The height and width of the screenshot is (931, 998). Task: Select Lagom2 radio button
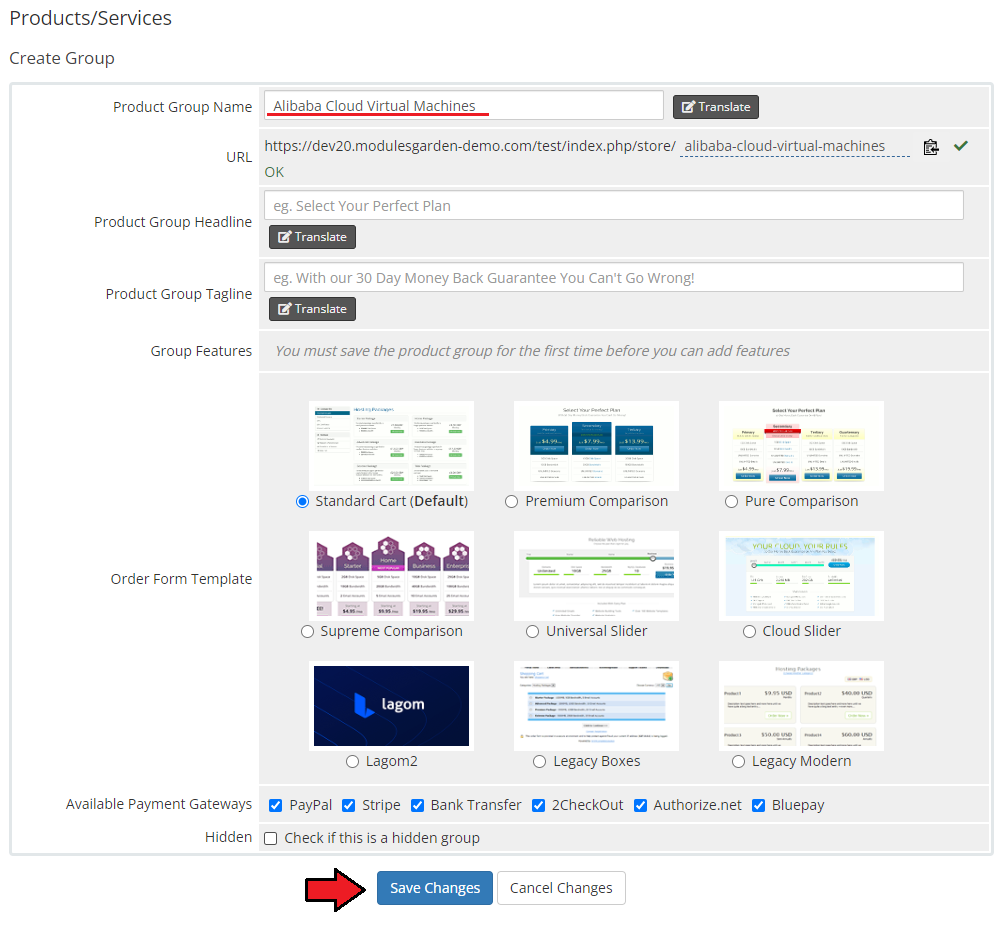tap(352, 761)
